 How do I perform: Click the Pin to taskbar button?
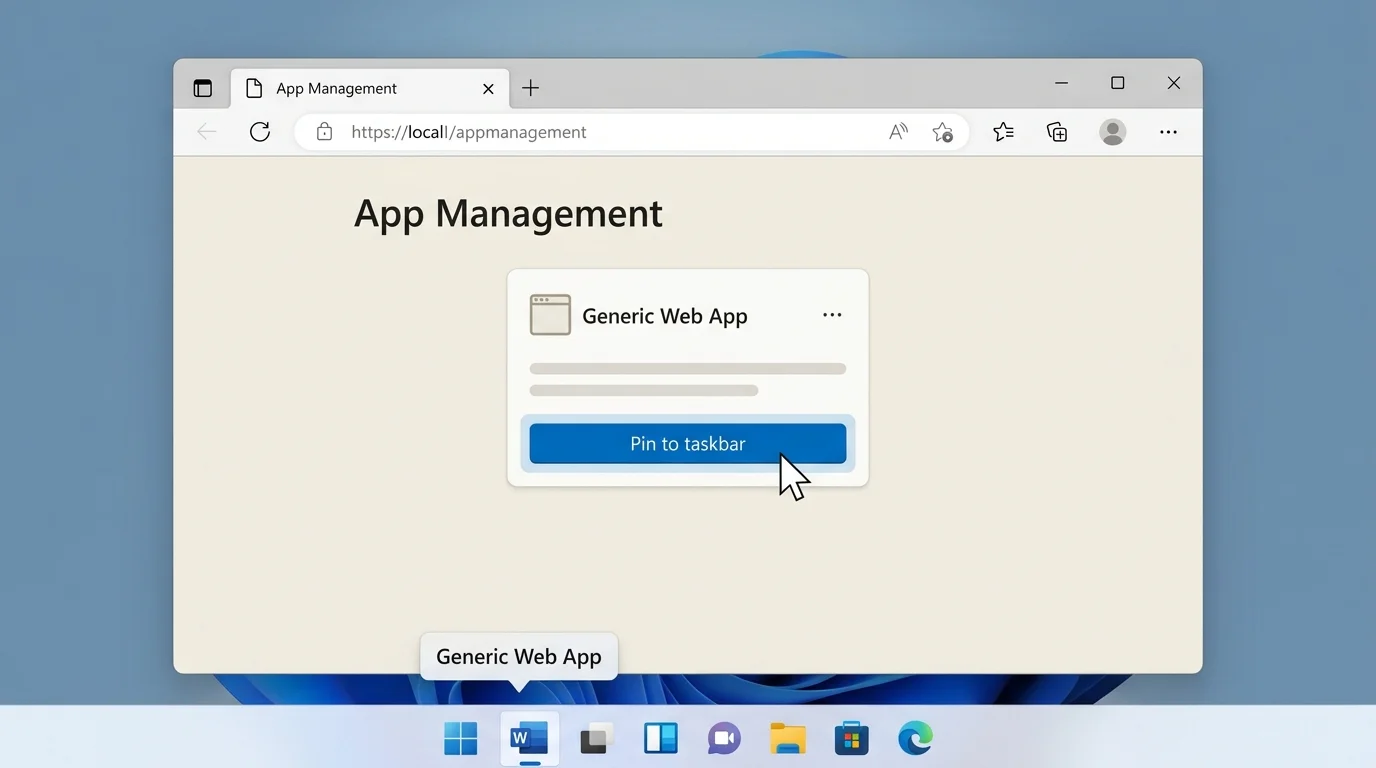(x=688, y=444)
